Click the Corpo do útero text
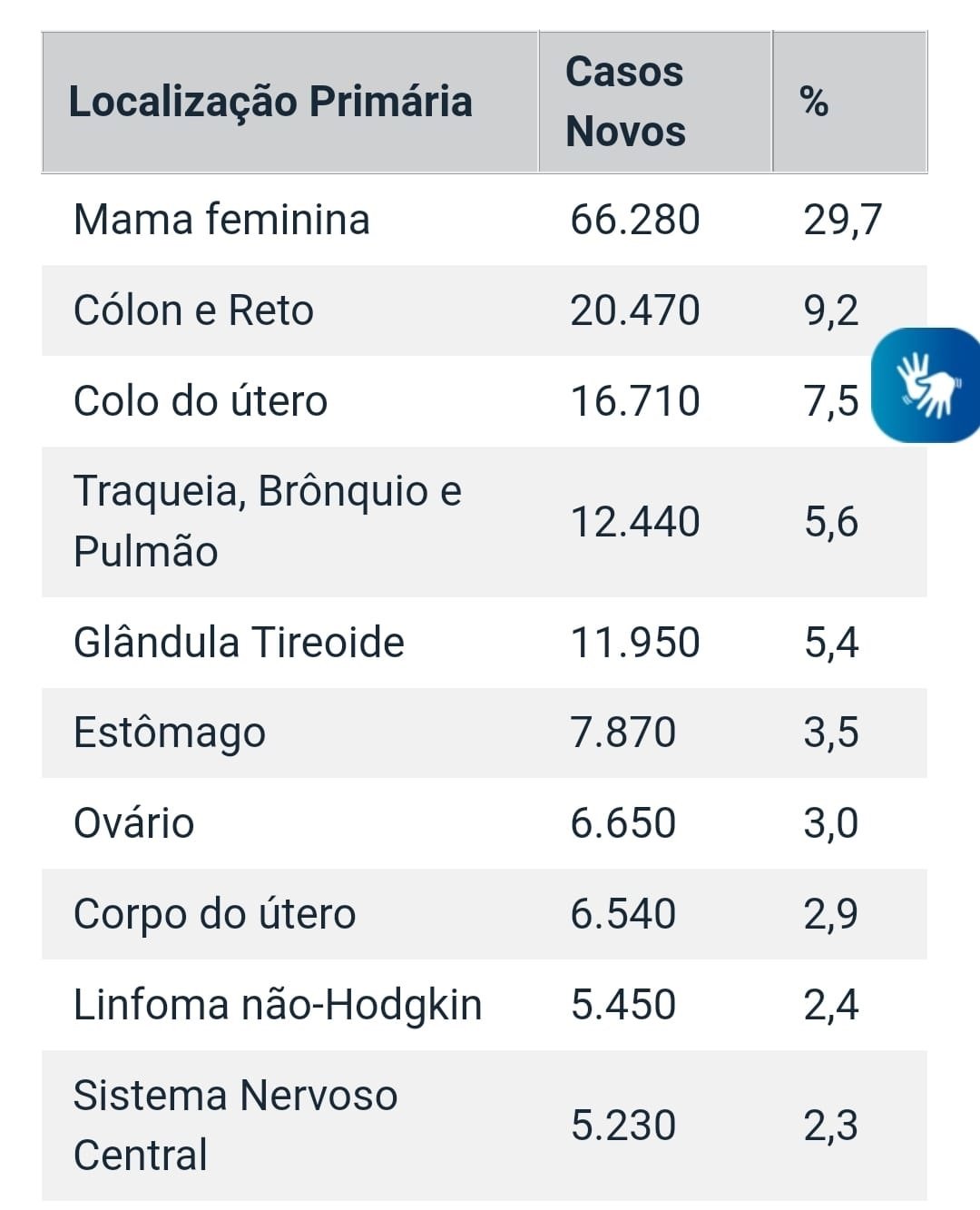 click(x=214, y=914)
